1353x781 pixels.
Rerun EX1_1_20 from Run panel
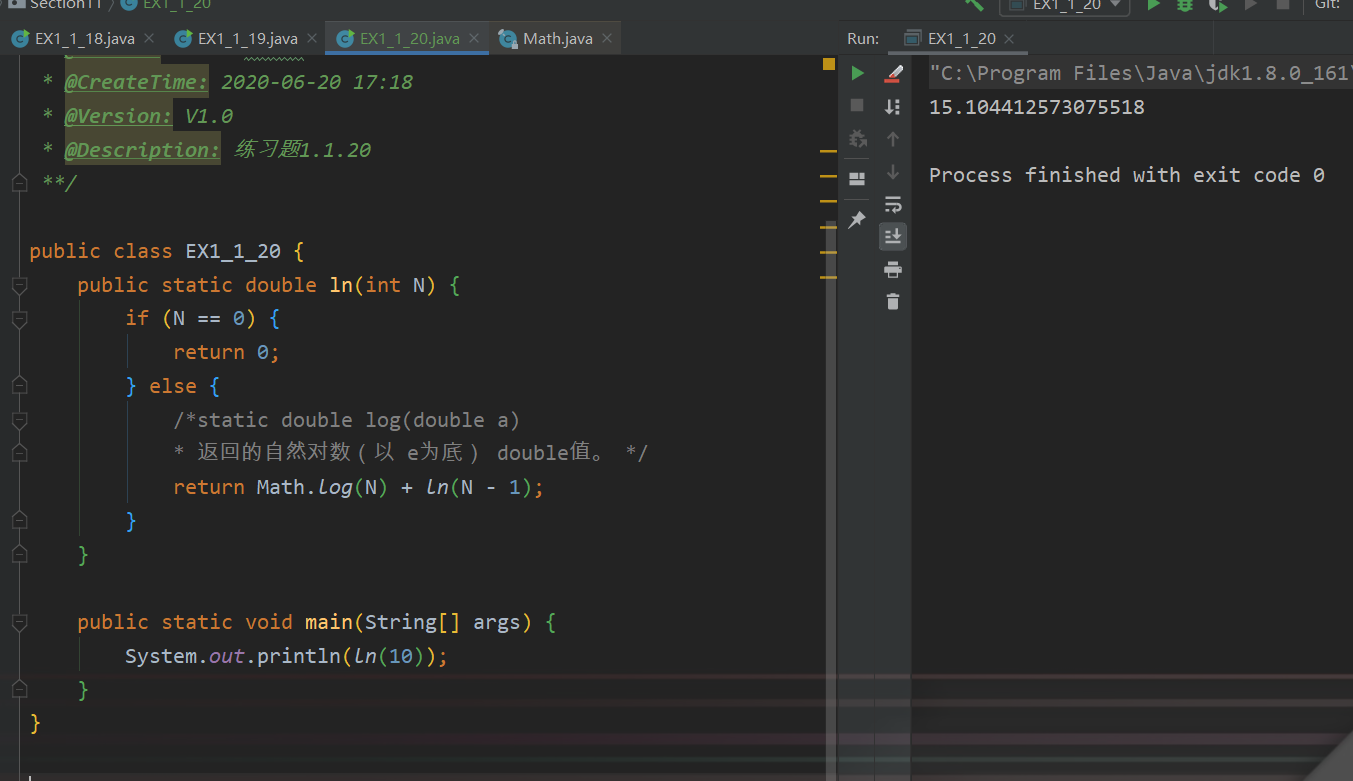[857, 73]
